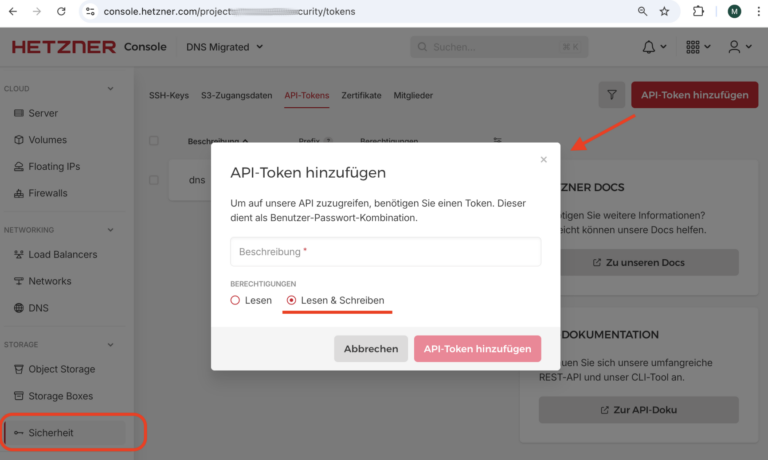Switch to the Mitglieder tab
This screenshot has height=460, width=768.
tap(413, 96)
